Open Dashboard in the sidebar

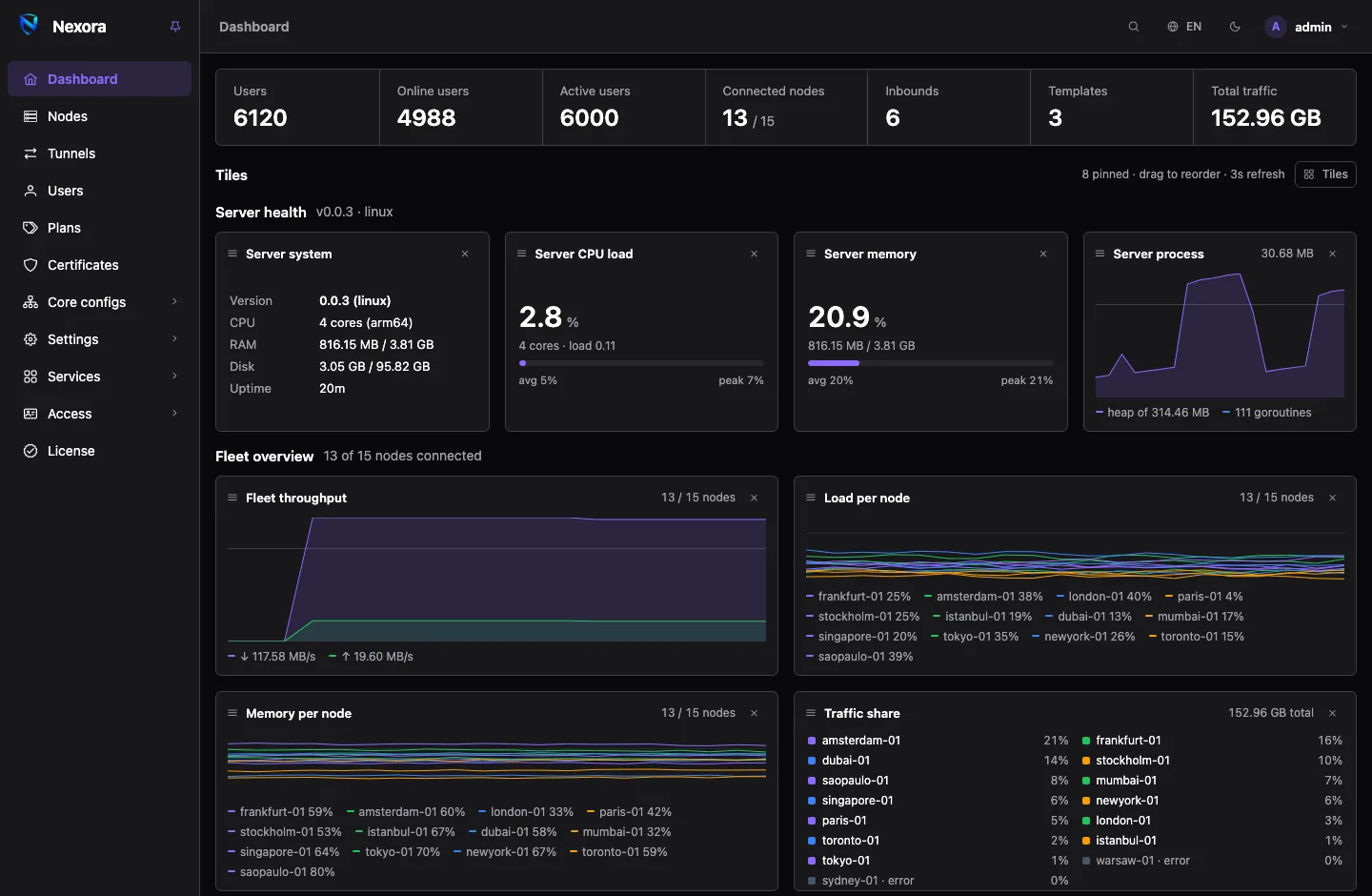[x=99, y=79]
